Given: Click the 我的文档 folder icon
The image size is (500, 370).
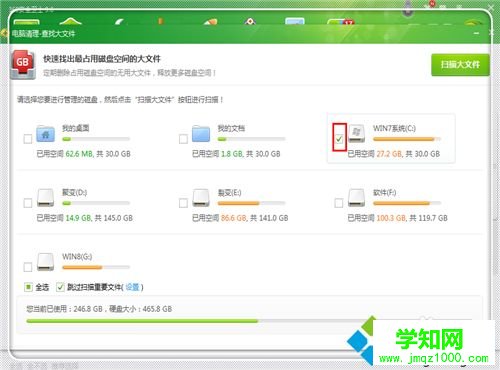Looking at the screenshot, I should pyautogui.click(x=201, y=134).
